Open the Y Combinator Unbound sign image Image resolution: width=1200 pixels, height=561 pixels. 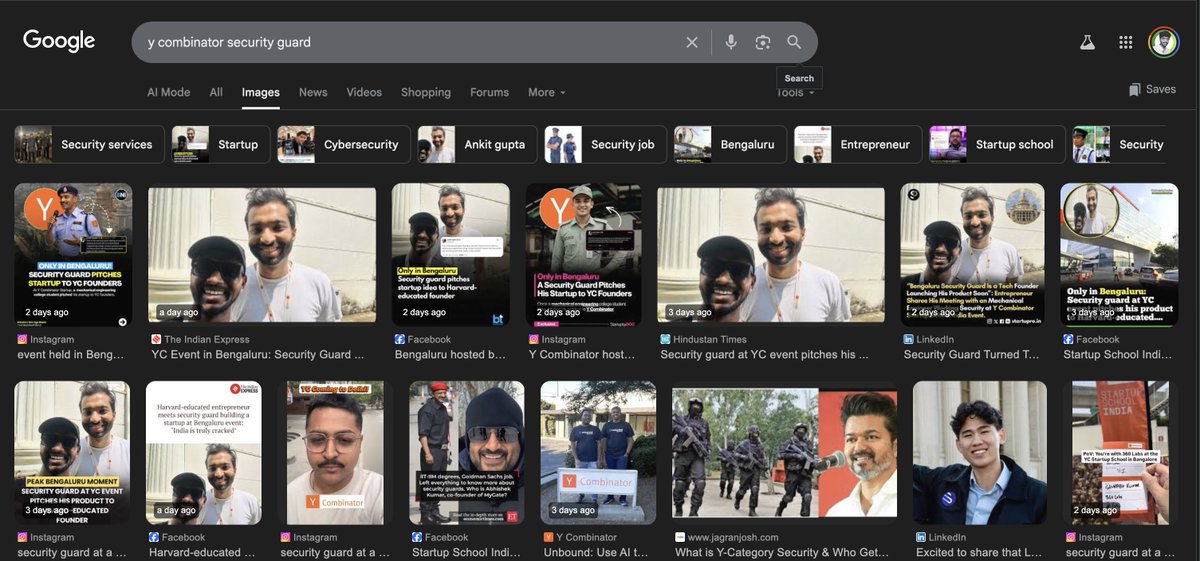point(598,453)
